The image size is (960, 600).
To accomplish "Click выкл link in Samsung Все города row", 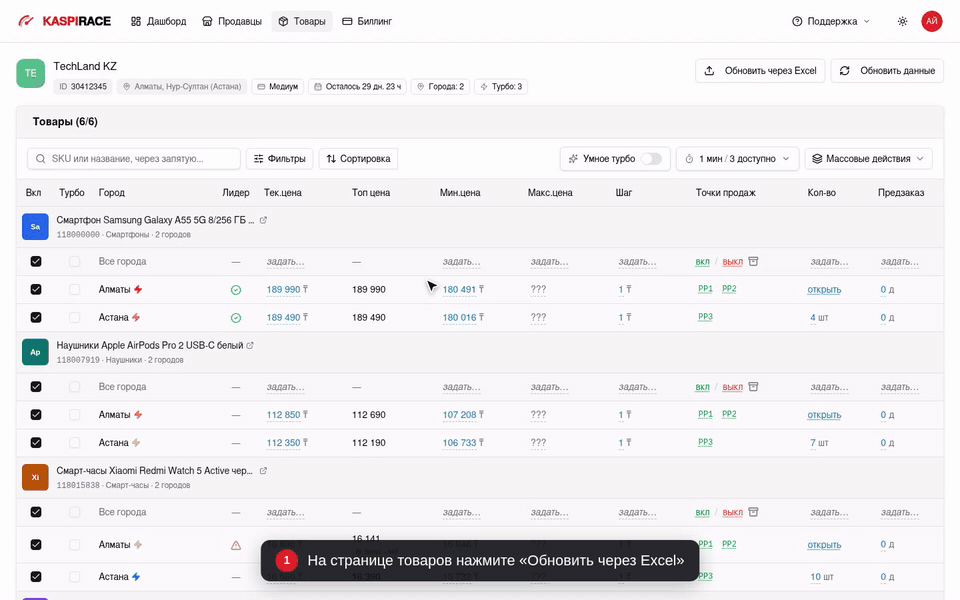I will click(x=732, y=261).
